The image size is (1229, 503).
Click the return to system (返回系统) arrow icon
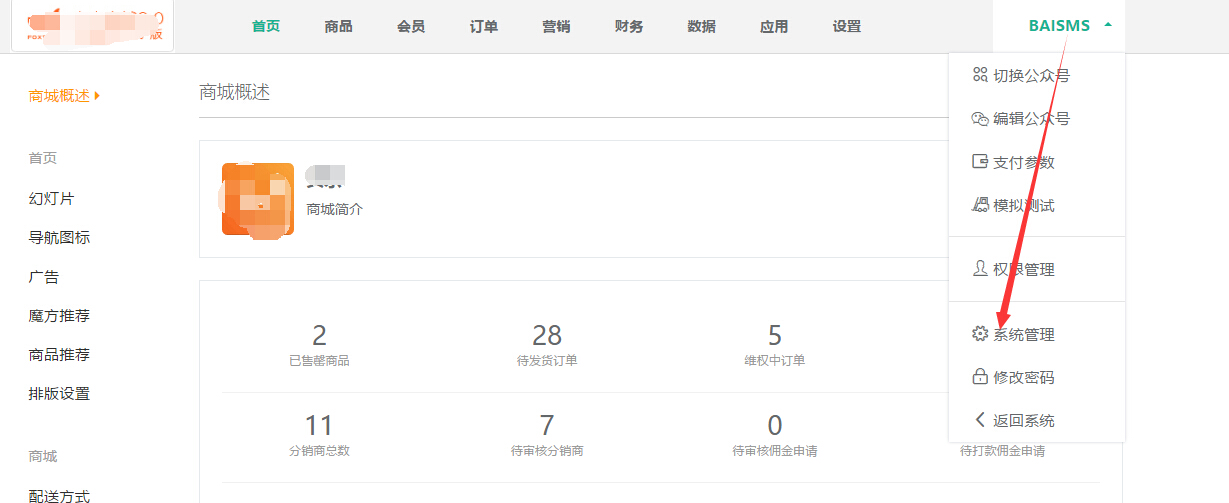pyautogui.click(x=980, y=420)
